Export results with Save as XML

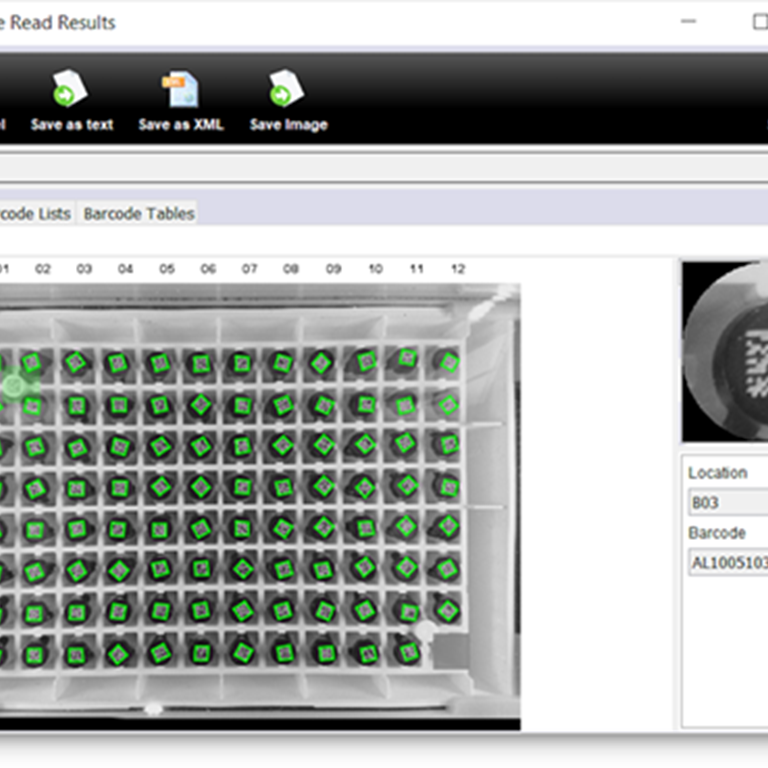click(180, 103)
